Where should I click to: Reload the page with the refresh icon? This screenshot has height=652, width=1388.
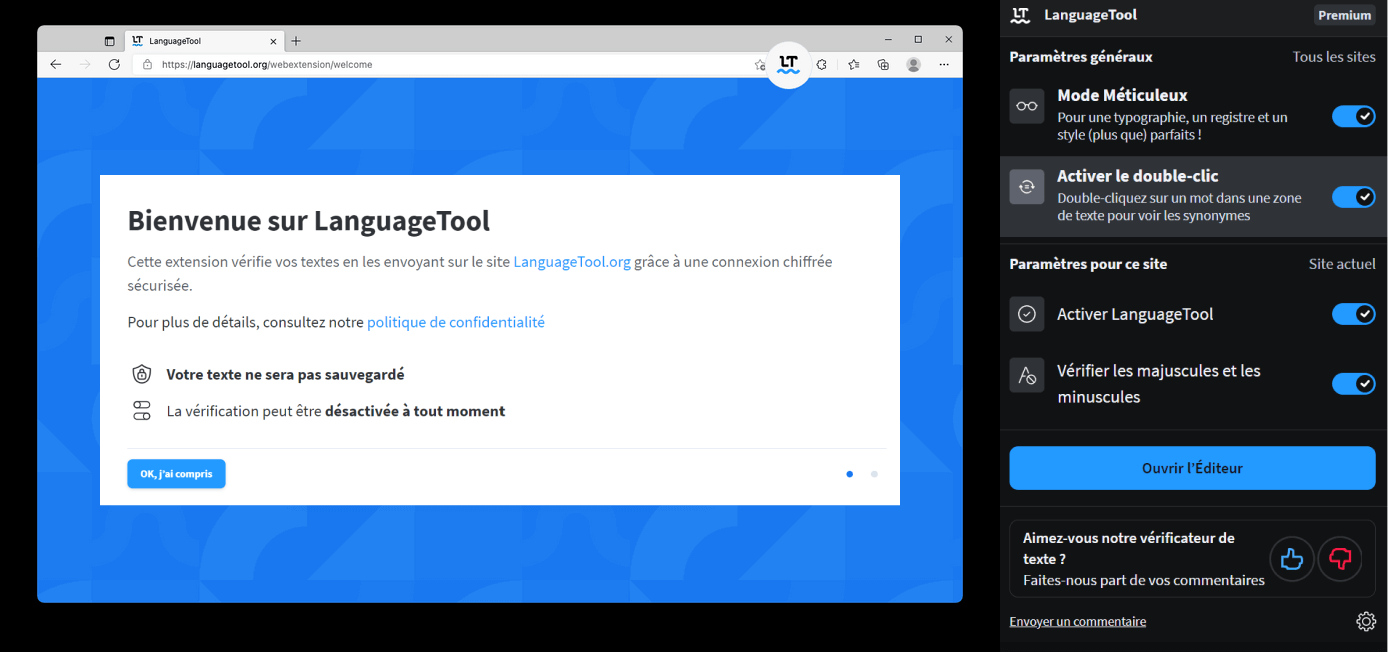[114, 64]
